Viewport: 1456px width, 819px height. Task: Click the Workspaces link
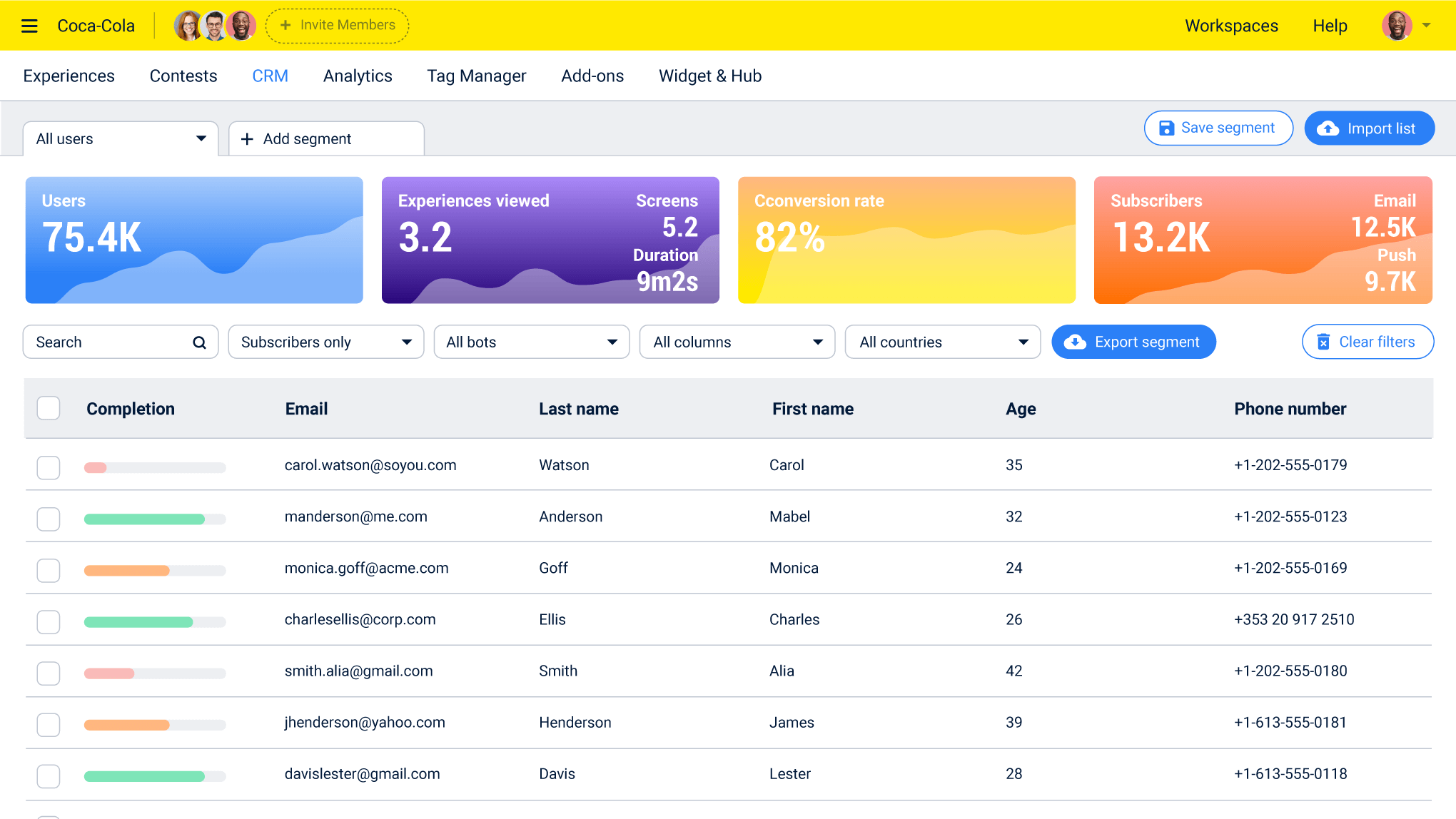(x=1231, y=26)
